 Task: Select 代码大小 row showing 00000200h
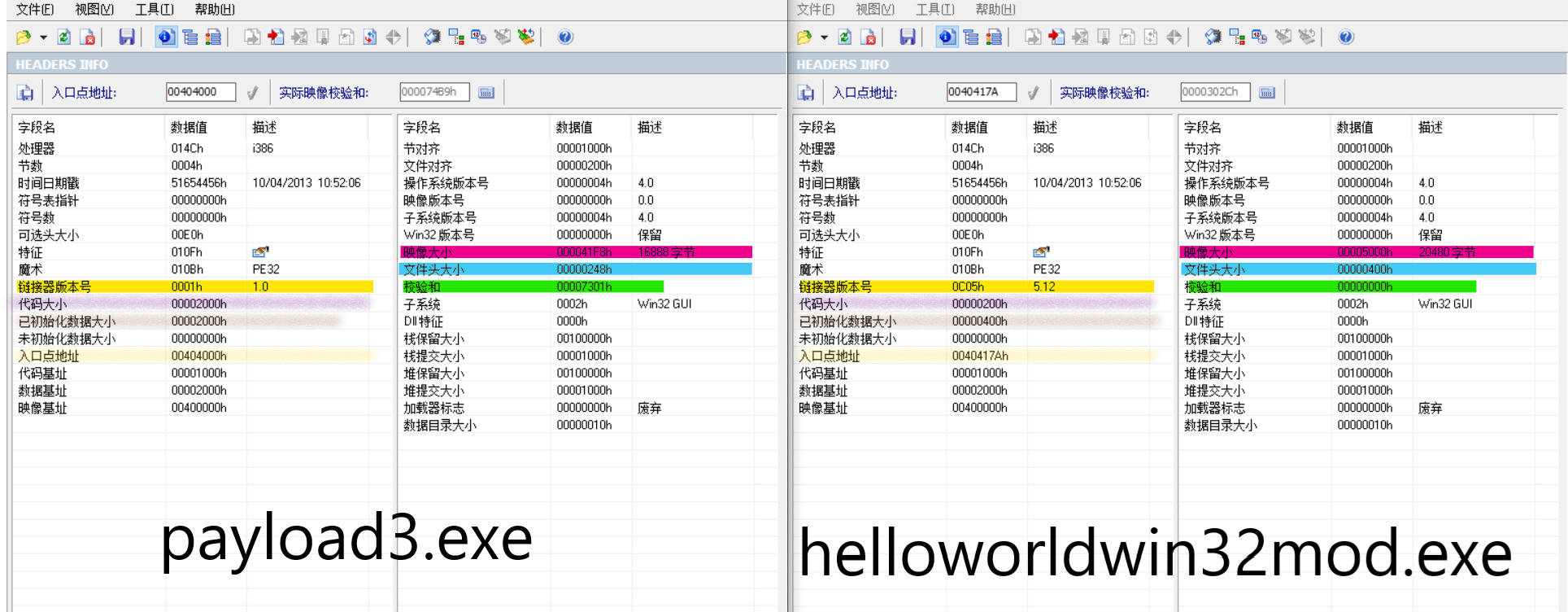pyautogui.click(x=975, y=304)
